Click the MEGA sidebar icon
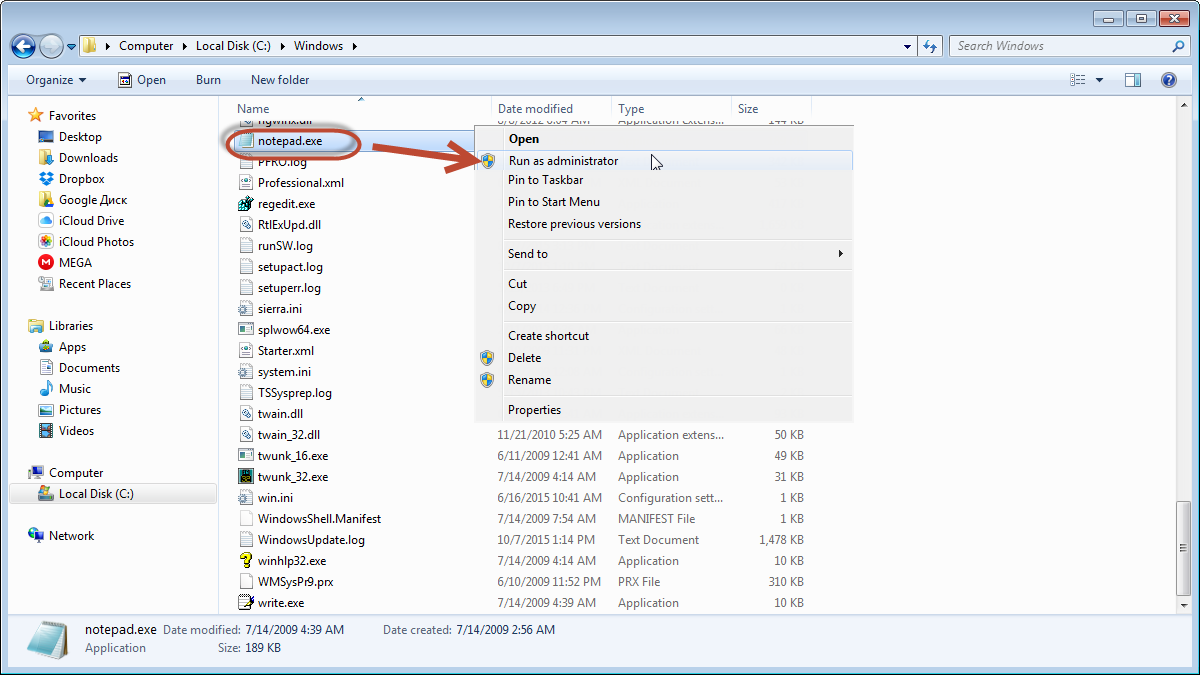 click(x=46, y=263)
